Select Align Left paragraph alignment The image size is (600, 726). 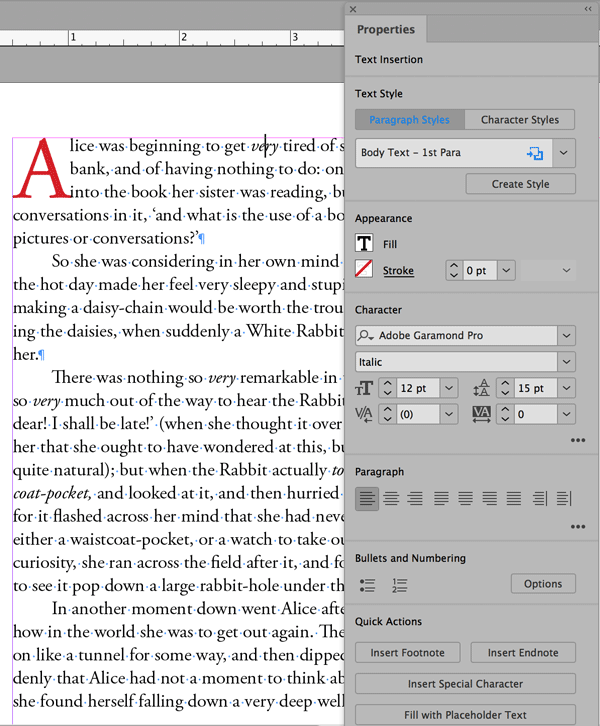click(367, 499)
